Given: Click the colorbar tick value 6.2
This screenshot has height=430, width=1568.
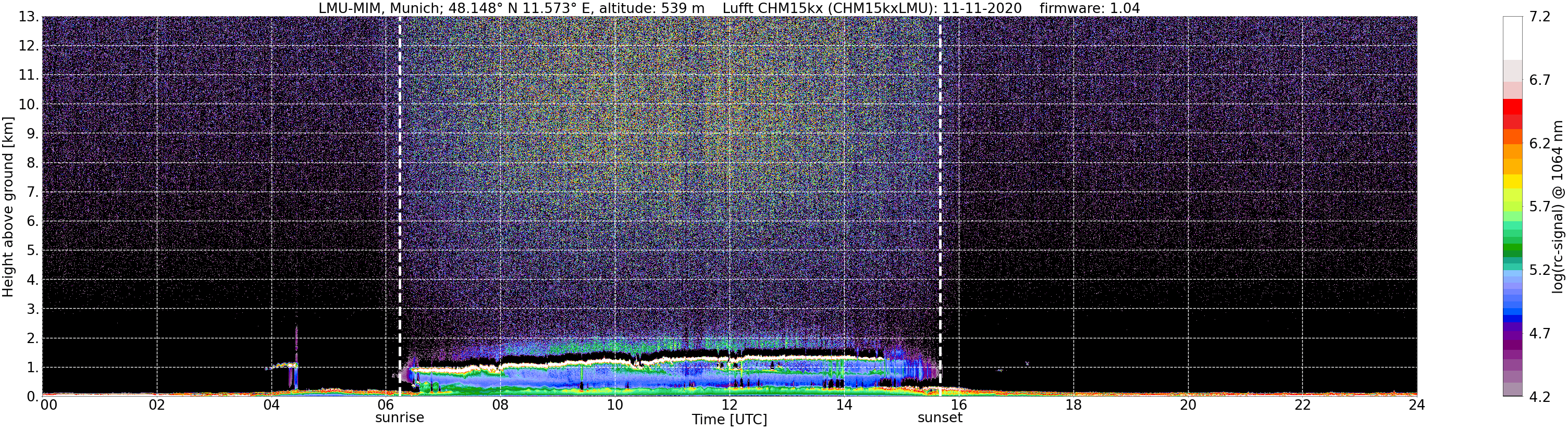Looking at the screenshot, I should click(1539, 144).
